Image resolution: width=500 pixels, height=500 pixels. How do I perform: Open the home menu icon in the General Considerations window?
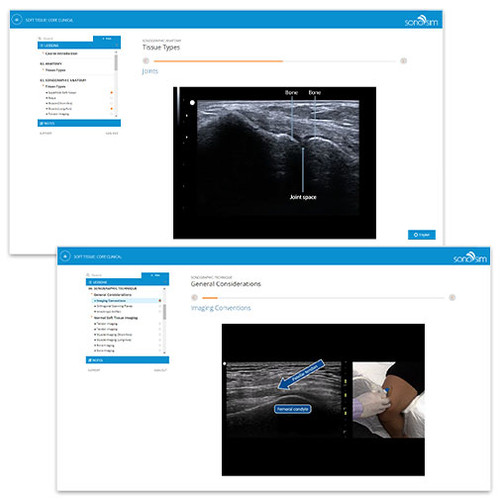[65, 256]
